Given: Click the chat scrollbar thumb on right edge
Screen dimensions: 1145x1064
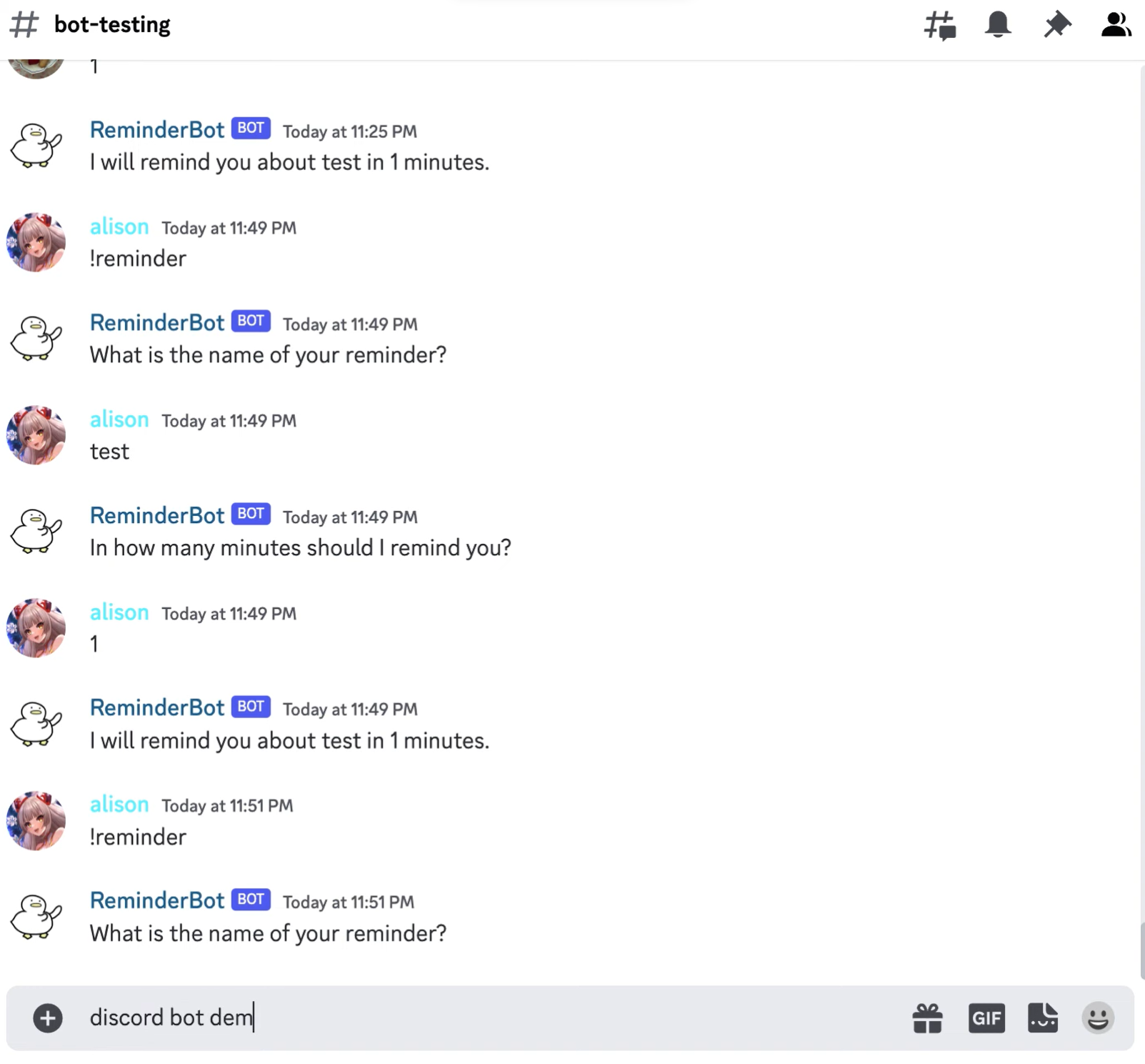Looking at the screenshot, I should [1142, 950].
